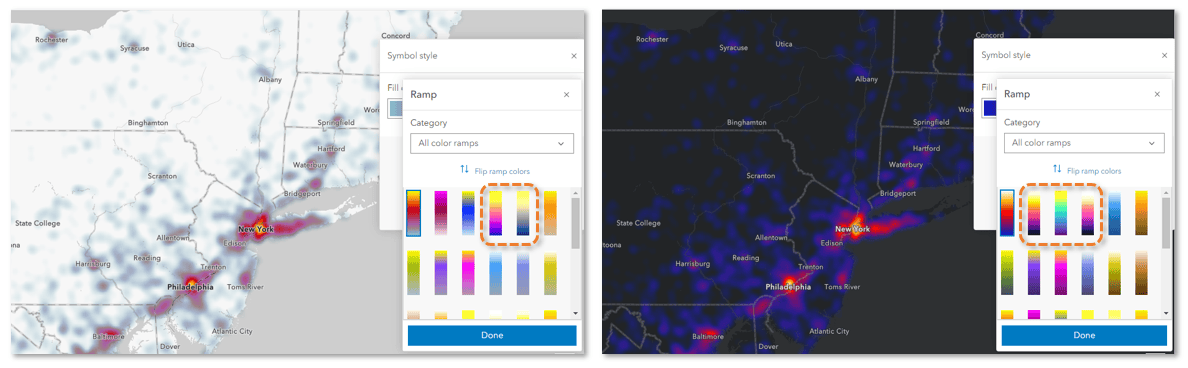This screenshot has width=1188, height=368.
Task: Select first ramp swatch selected in left panel
Action: click(x=413, y=213)
